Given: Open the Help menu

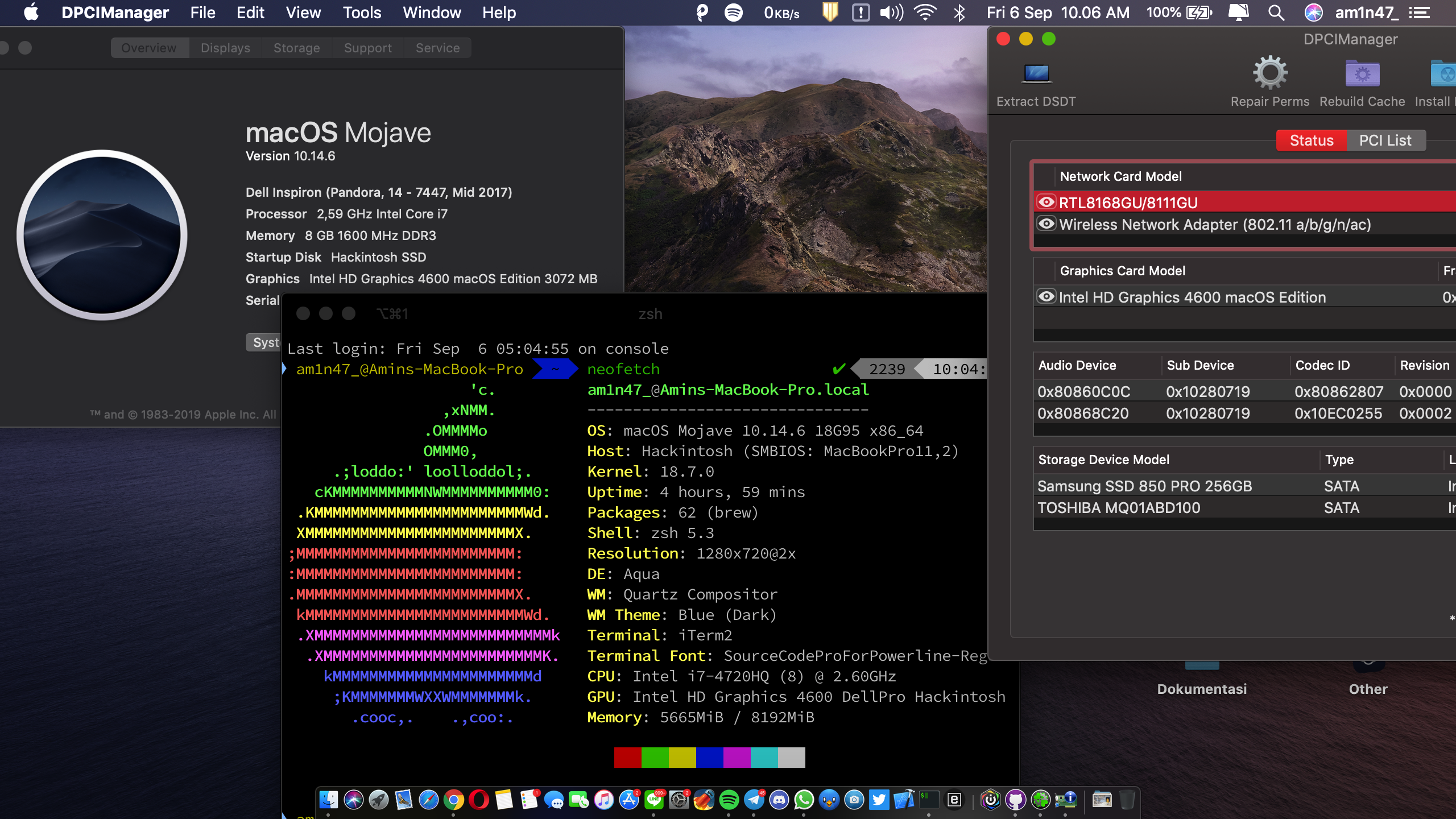Looking at the screenshot, I should 499,13.
